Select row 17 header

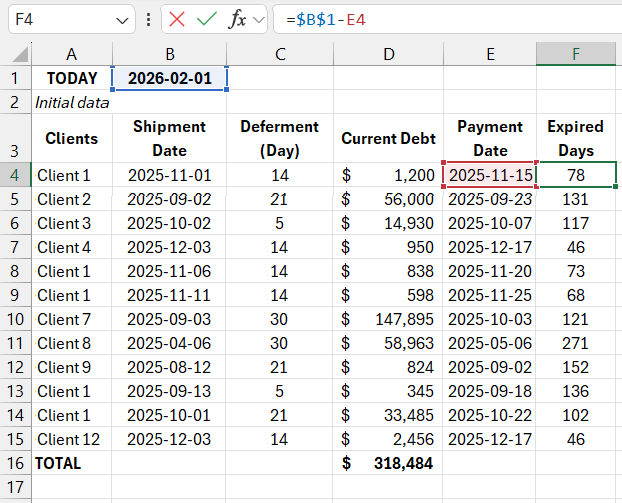click(x=15, y=487)
